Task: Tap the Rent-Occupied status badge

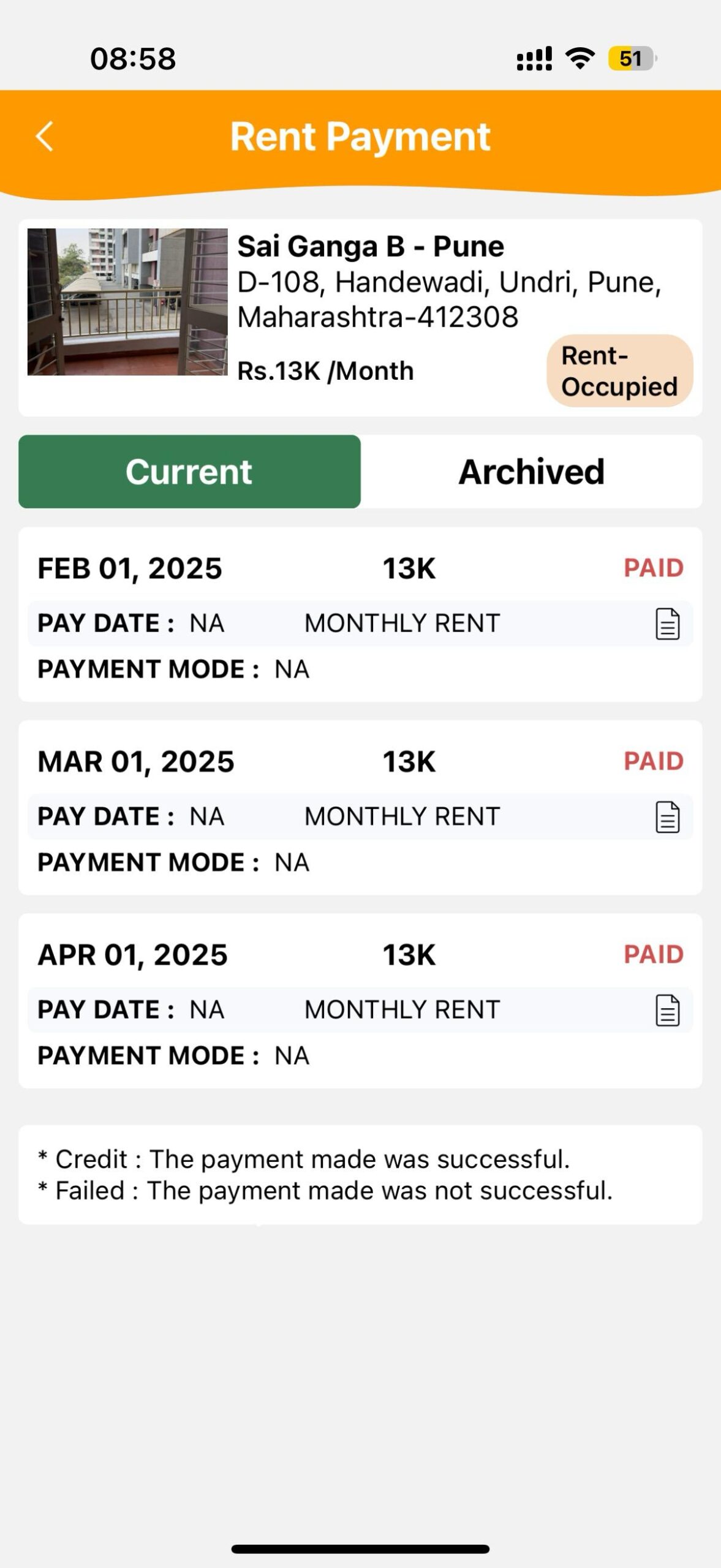Action: tap(619, 371)
